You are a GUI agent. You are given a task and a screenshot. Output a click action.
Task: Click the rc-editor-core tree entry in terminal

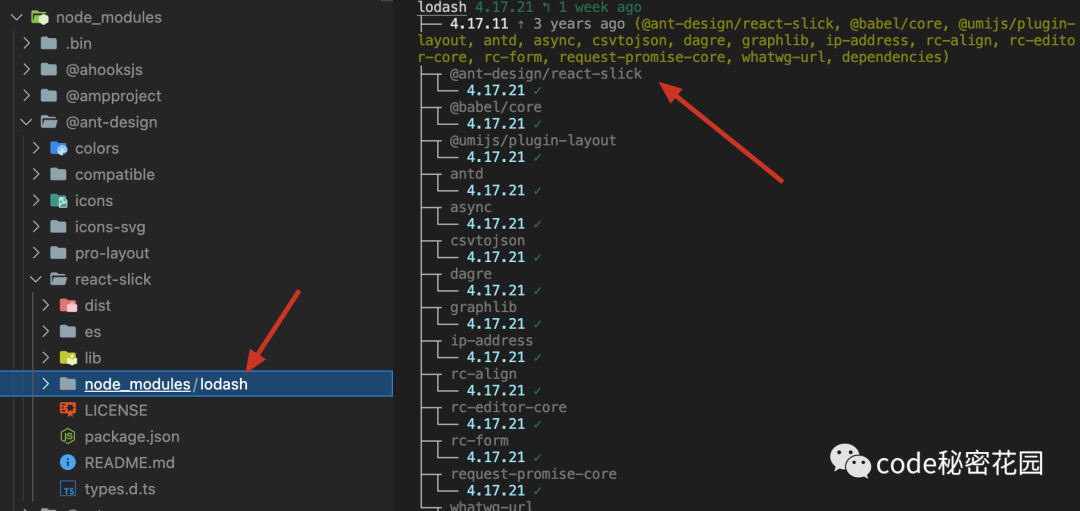[x=508, y=406]
